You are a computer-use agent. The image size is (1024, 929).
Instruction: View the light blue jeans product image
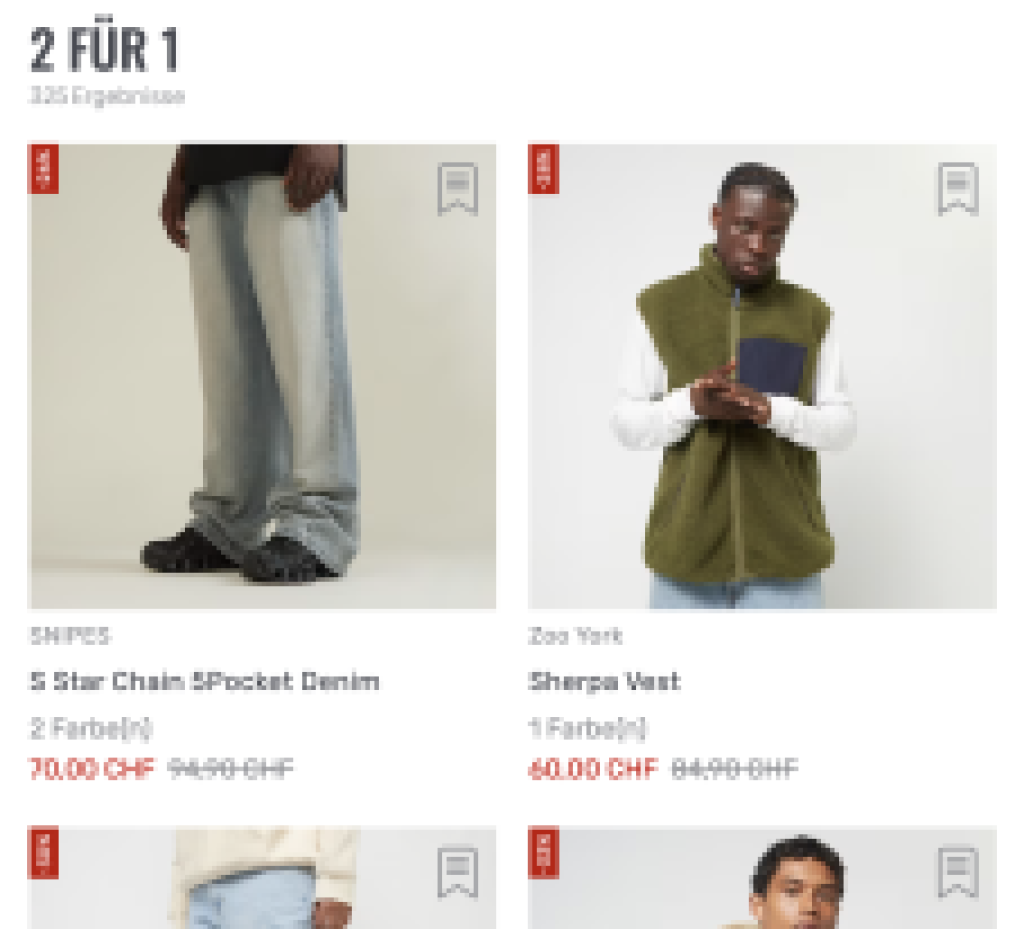pyautogui.click(x=262, y=877)
